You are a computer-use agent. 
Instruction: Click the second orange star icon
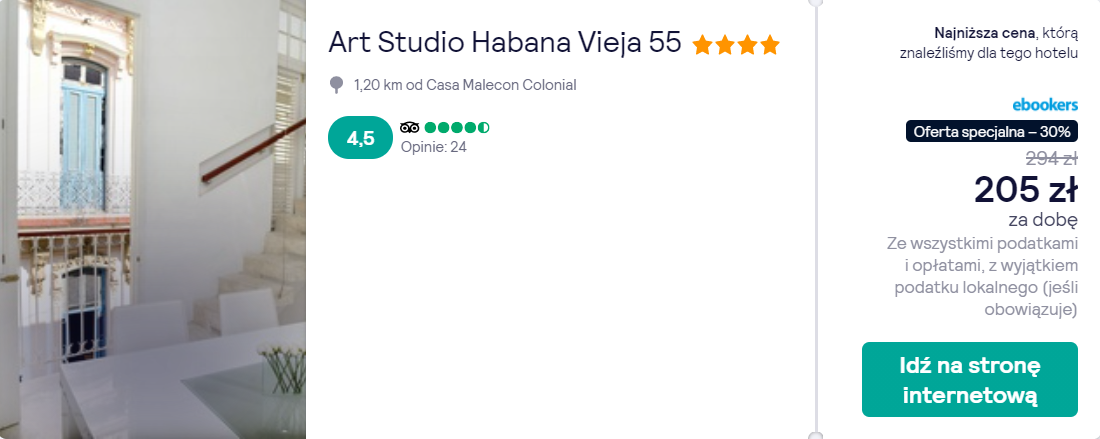(725, 45)
